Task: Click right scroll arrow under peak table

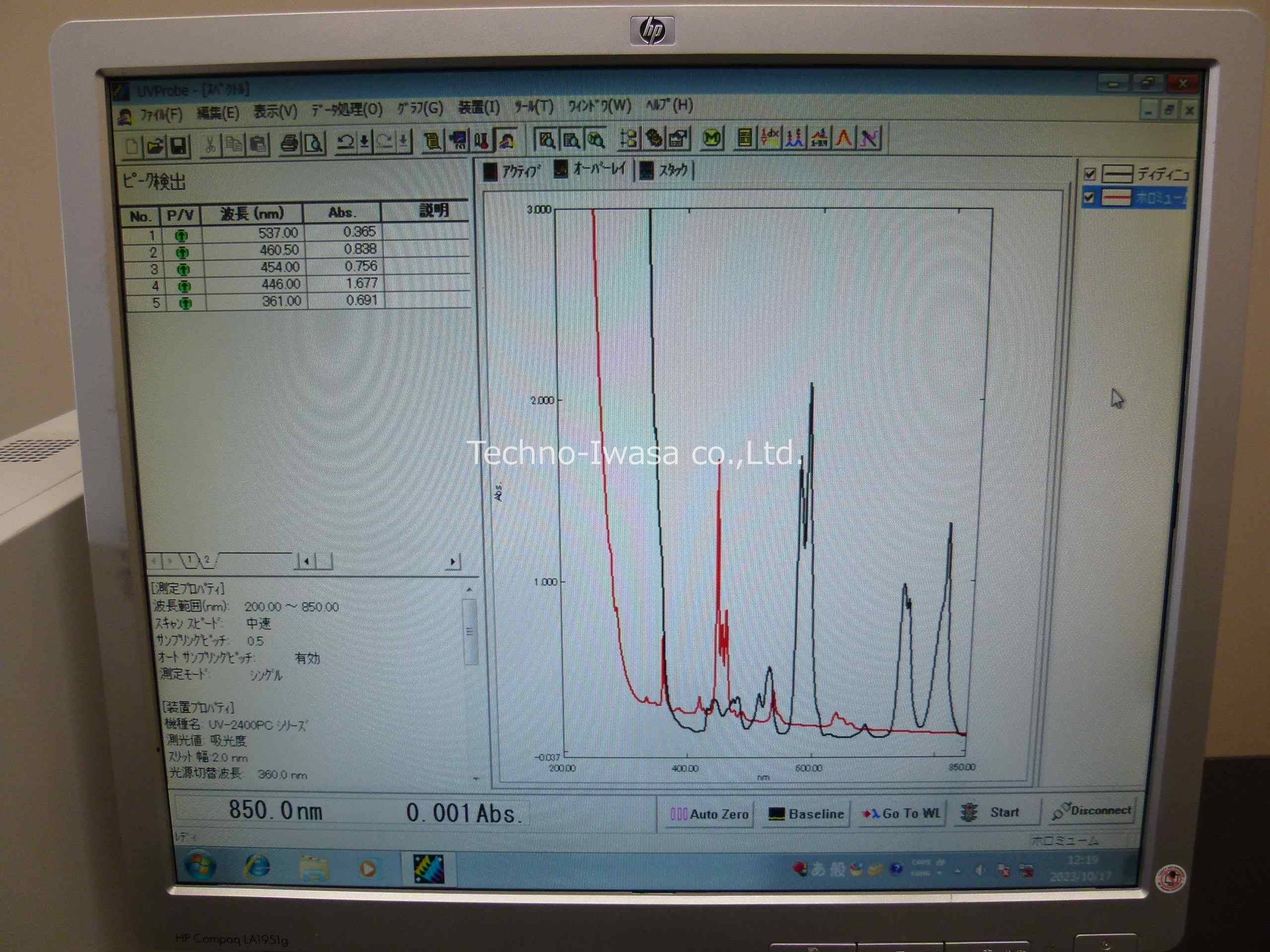Action: pos(453,562)
